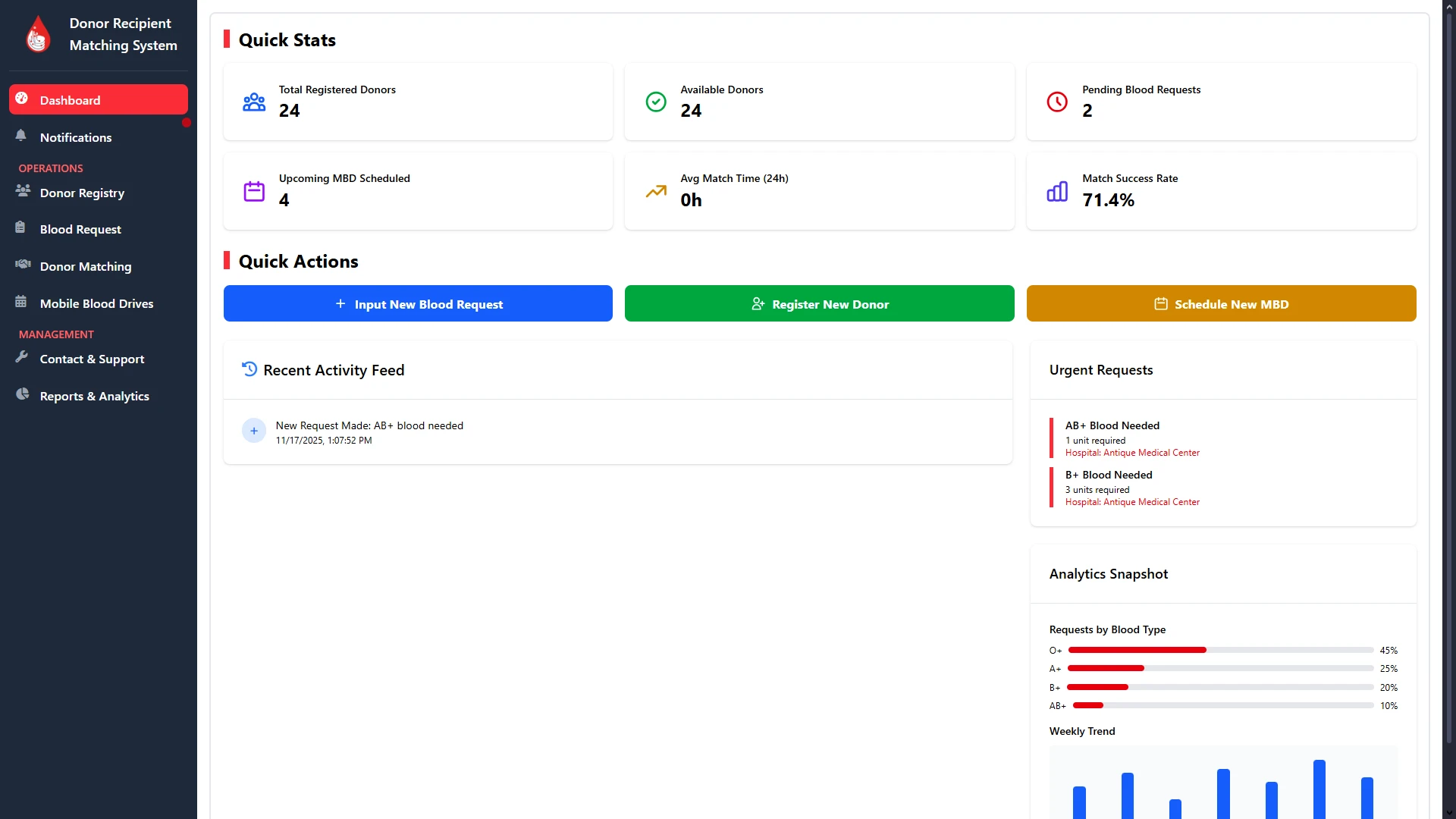Click the A+ blood type progress bar
This screenshot has width=1456, height=819.
click(1221, 668)
